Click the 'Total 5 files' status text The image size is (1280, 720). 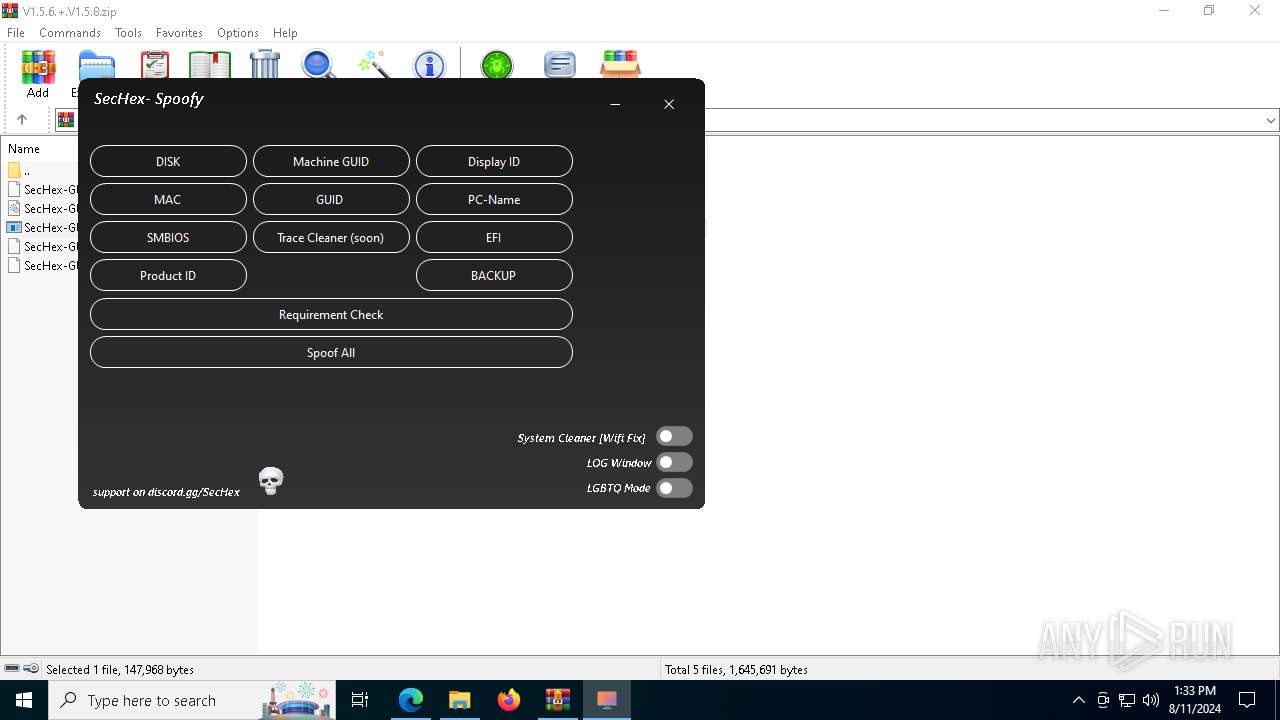pyautogui.click(x=736, y=670)
